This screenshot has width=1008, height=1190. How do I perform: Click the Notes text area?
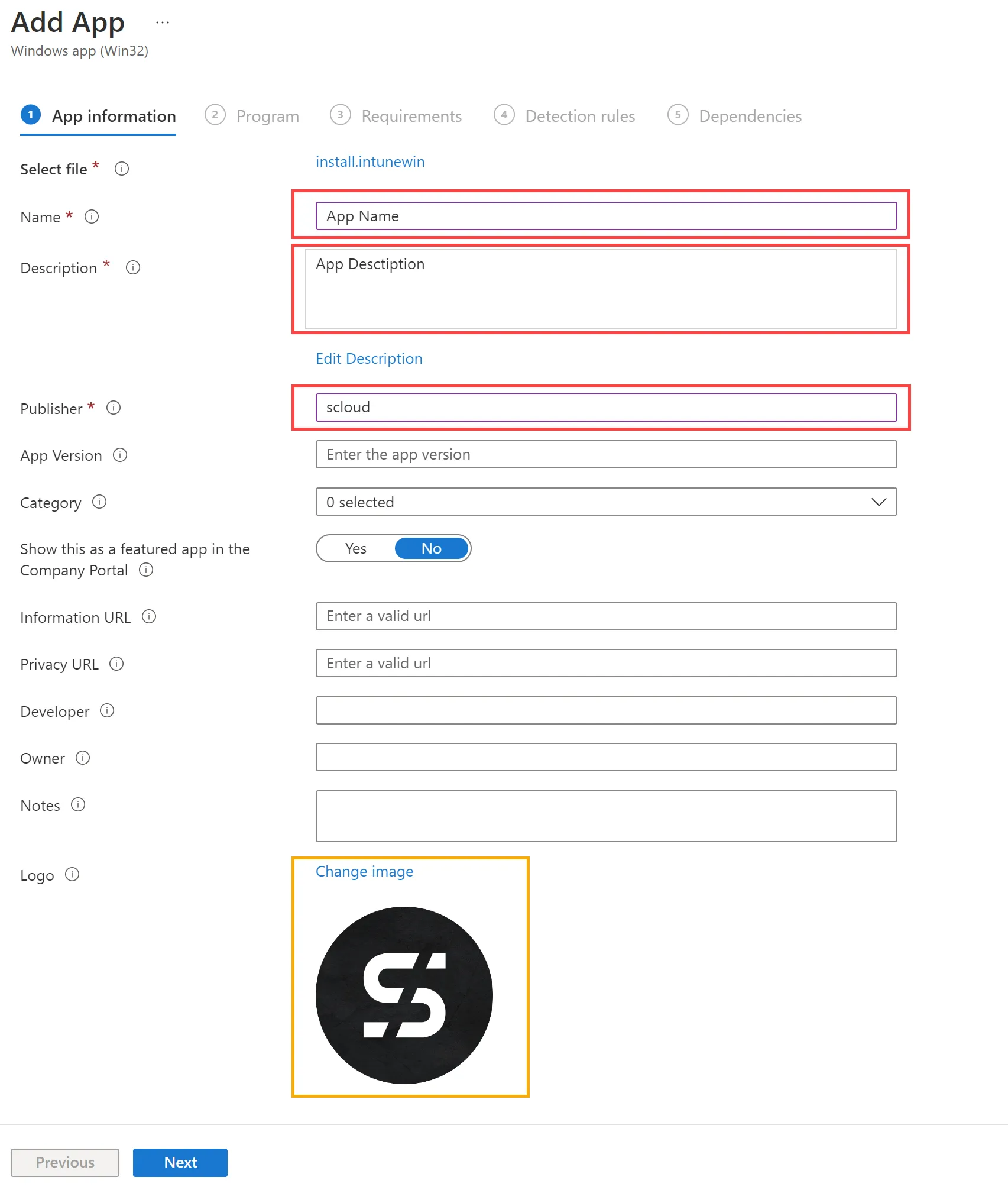606,816
